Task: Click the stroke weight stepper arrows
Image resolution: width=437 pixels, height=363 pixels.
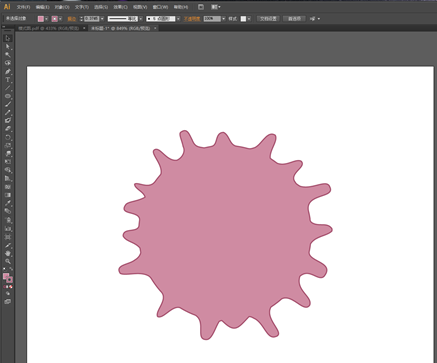Action: [x=81, y=19]
